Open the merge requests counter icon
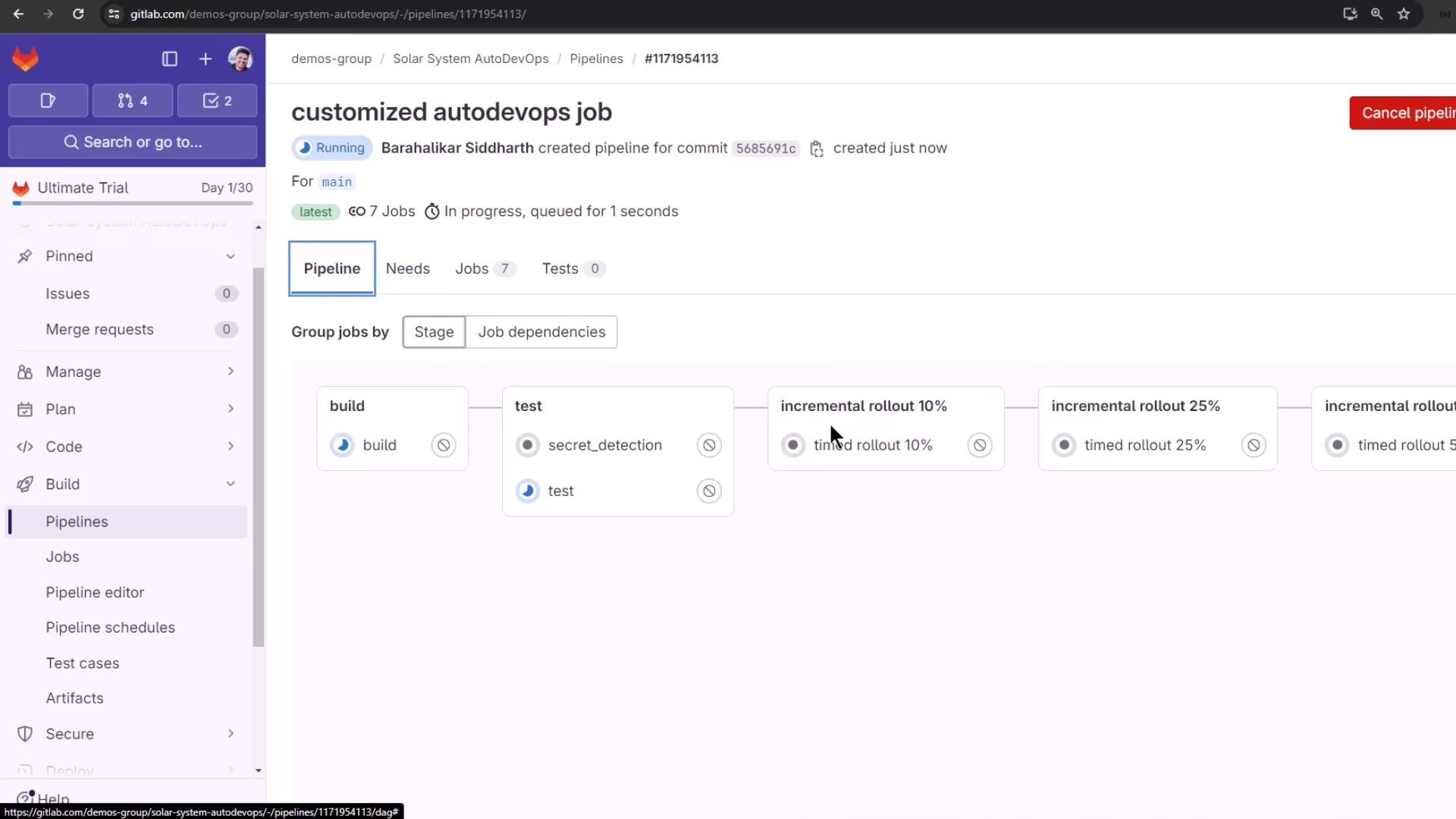Screen dimensions: 1456x819 (x=133, y=101)
